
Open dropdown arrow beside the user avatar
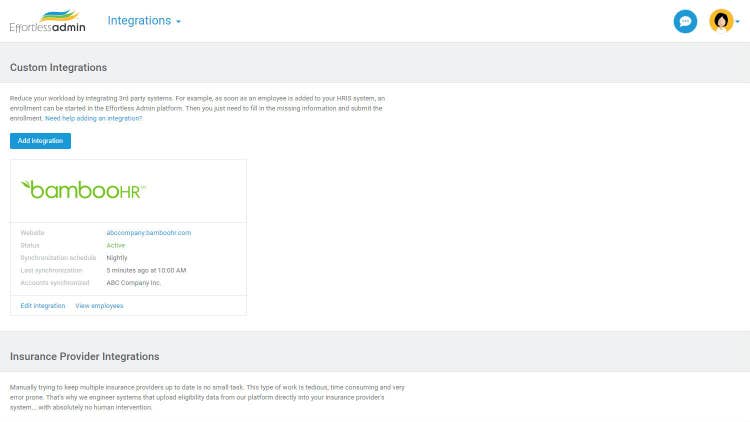click(738, 22)
